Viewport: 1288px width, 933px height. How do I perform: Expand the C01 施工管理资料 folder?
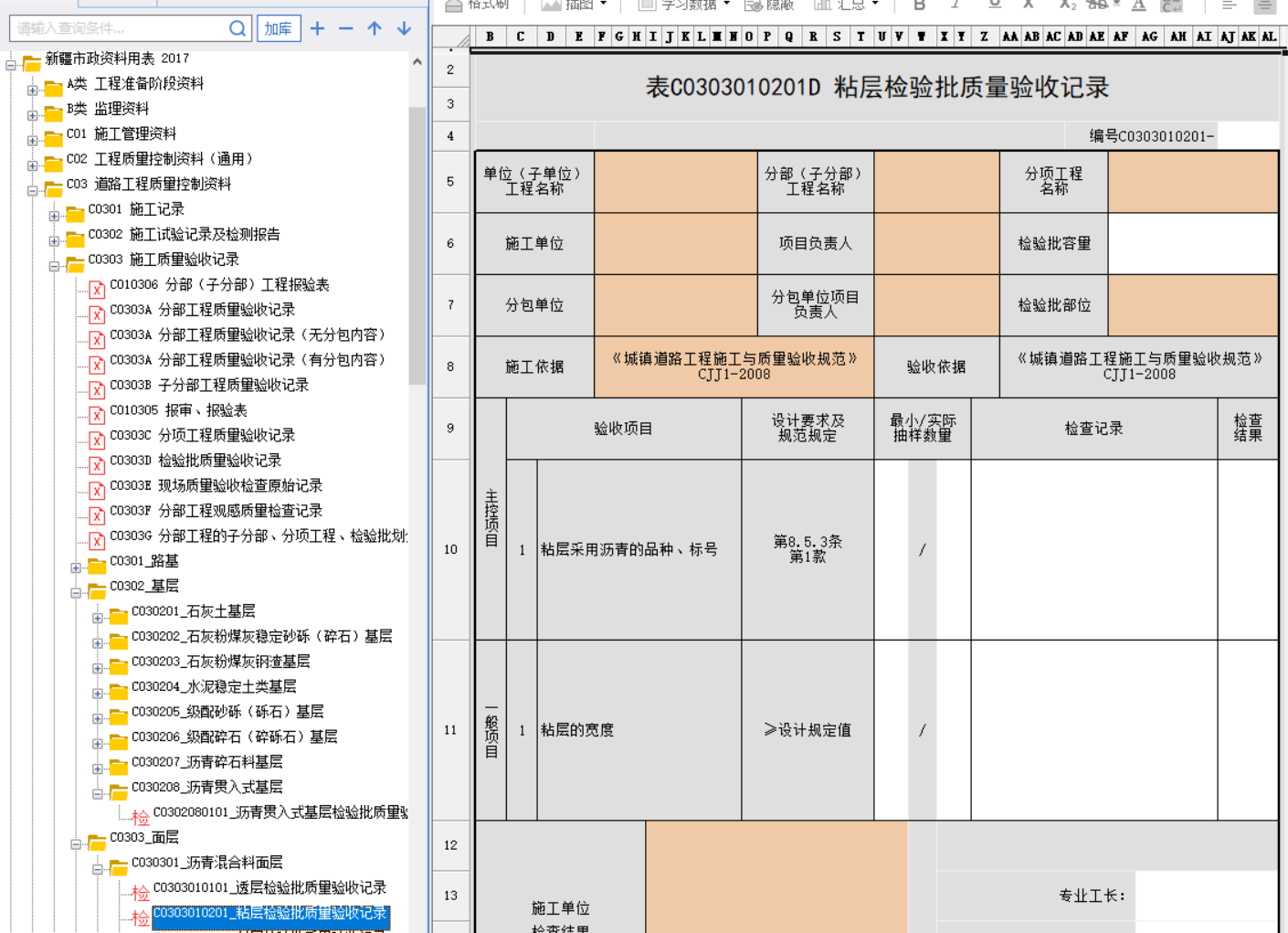[x=33, y=141]
